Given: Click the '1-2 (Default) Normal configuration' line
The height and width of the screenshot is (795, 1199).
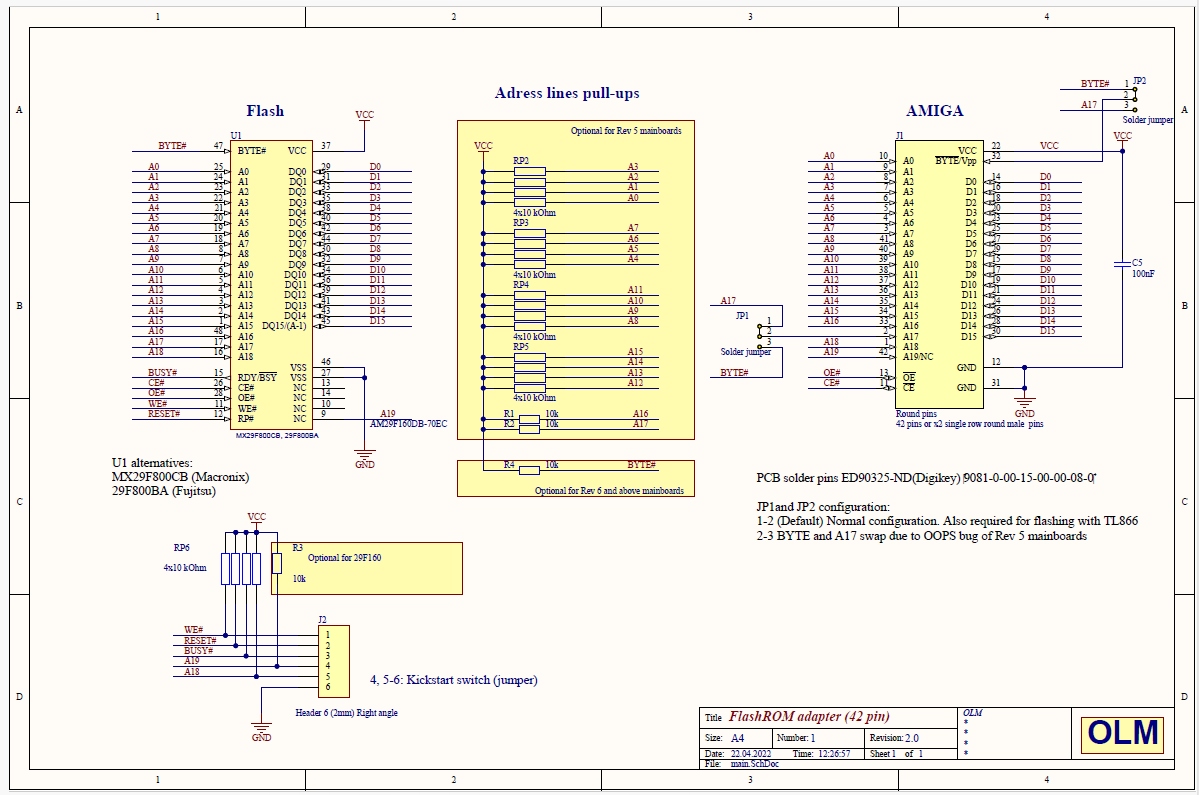Looking at the screenshot, I should (x=947, y=521).
